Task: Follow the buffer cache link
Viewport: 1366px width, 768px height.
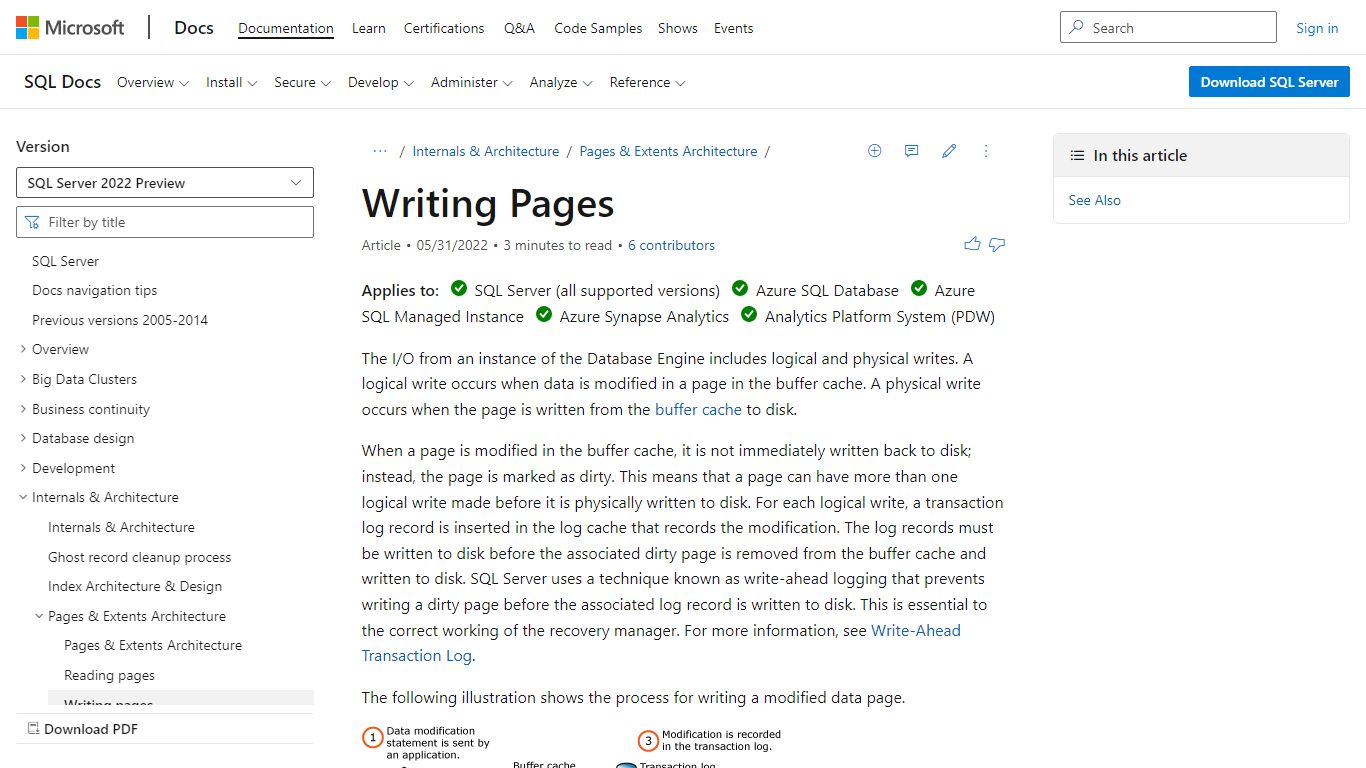Action: 698,409
